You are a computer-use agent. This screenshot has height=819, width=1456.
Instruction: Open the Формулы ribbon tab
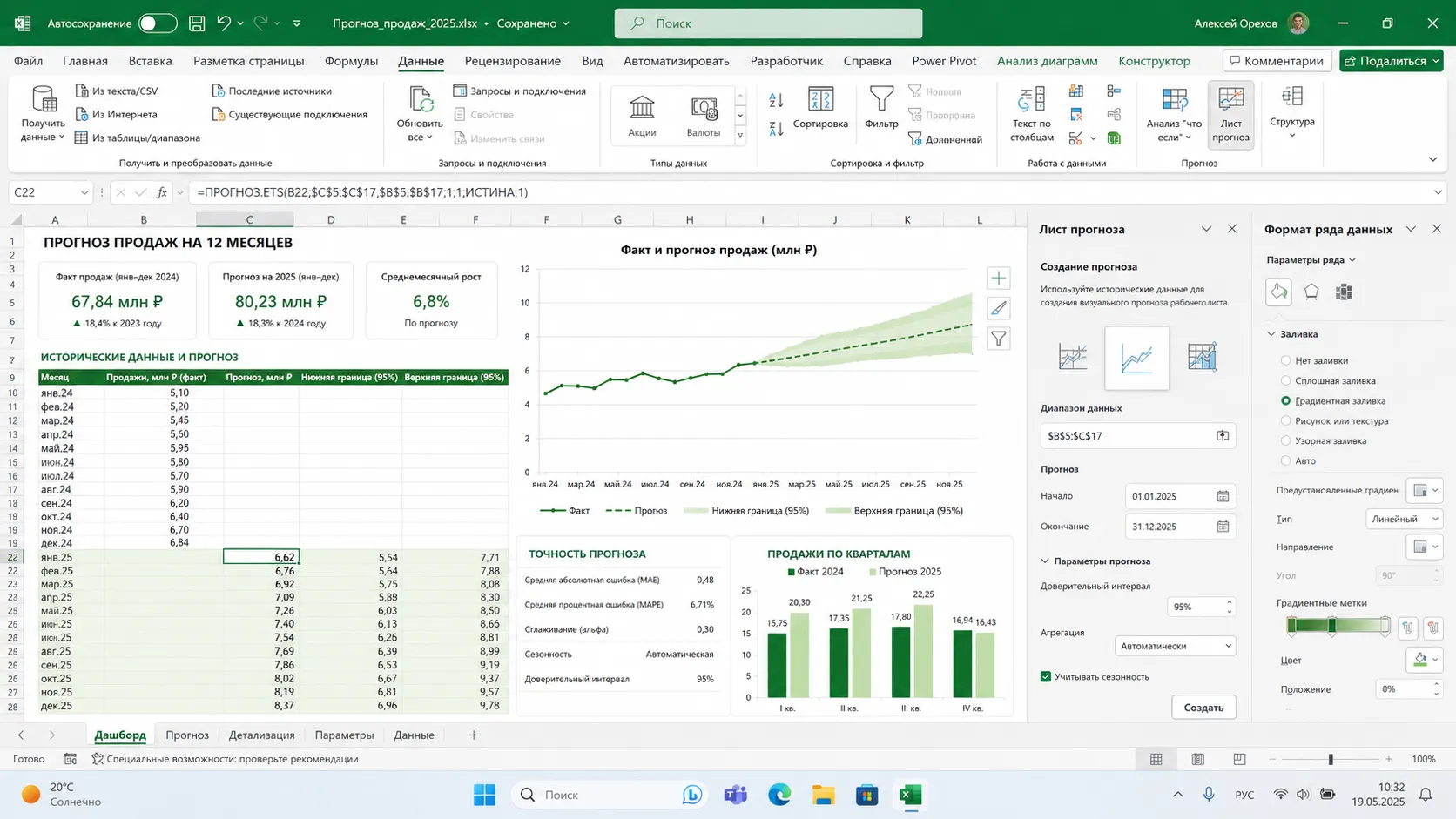351,61
